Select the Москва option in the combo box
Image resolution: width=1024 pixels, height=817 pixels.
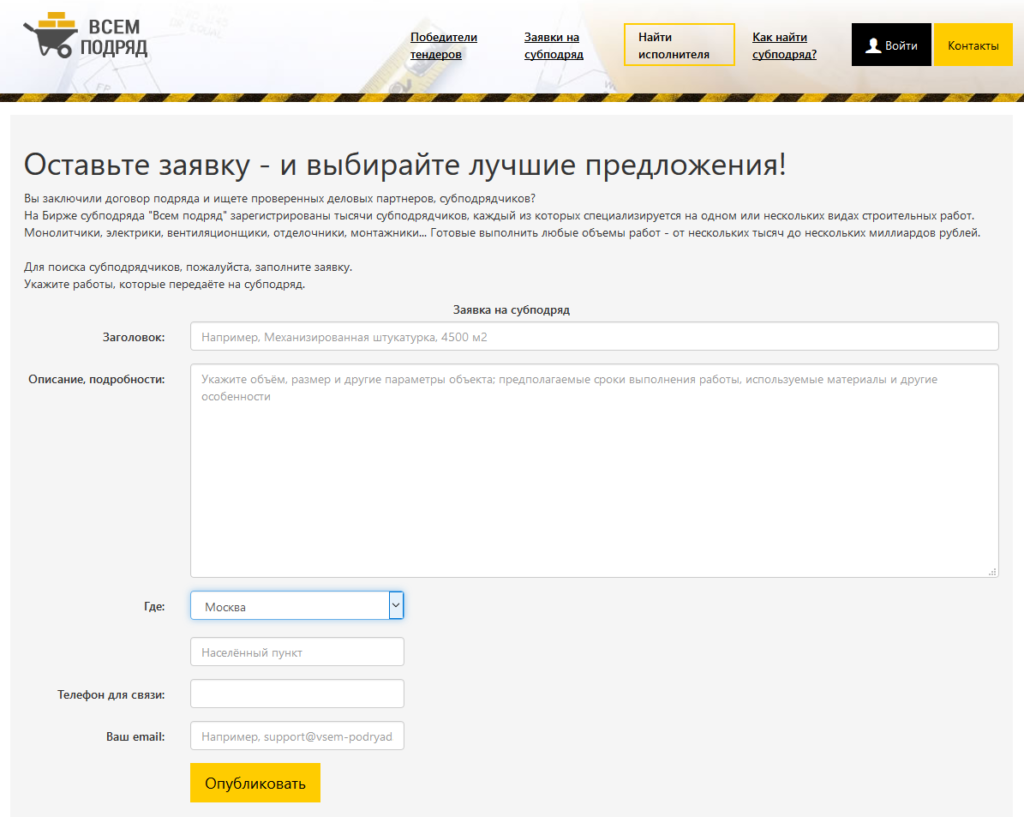click(x=250, y=605)
